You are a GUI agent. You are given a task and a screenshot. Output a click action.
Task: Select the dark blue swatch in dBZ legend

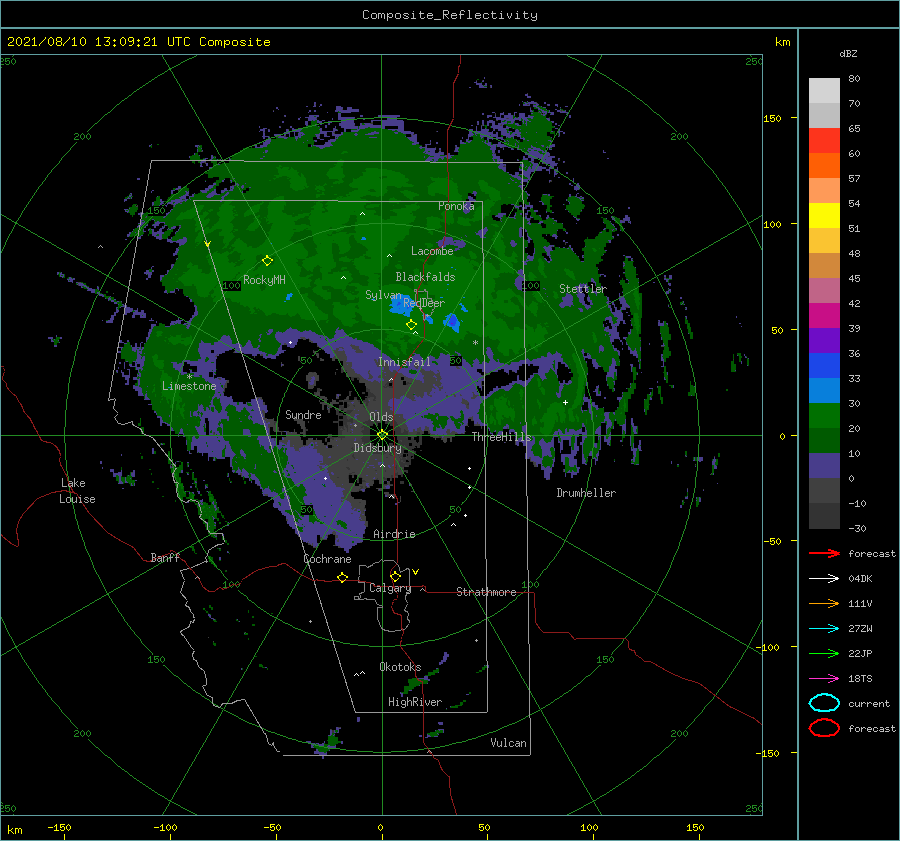pos(824,365)
